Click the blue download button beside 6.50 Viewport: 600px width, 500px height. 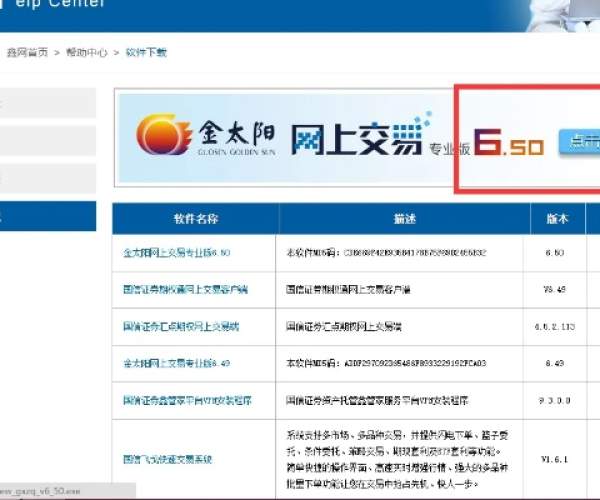click(x=580, y=142)
